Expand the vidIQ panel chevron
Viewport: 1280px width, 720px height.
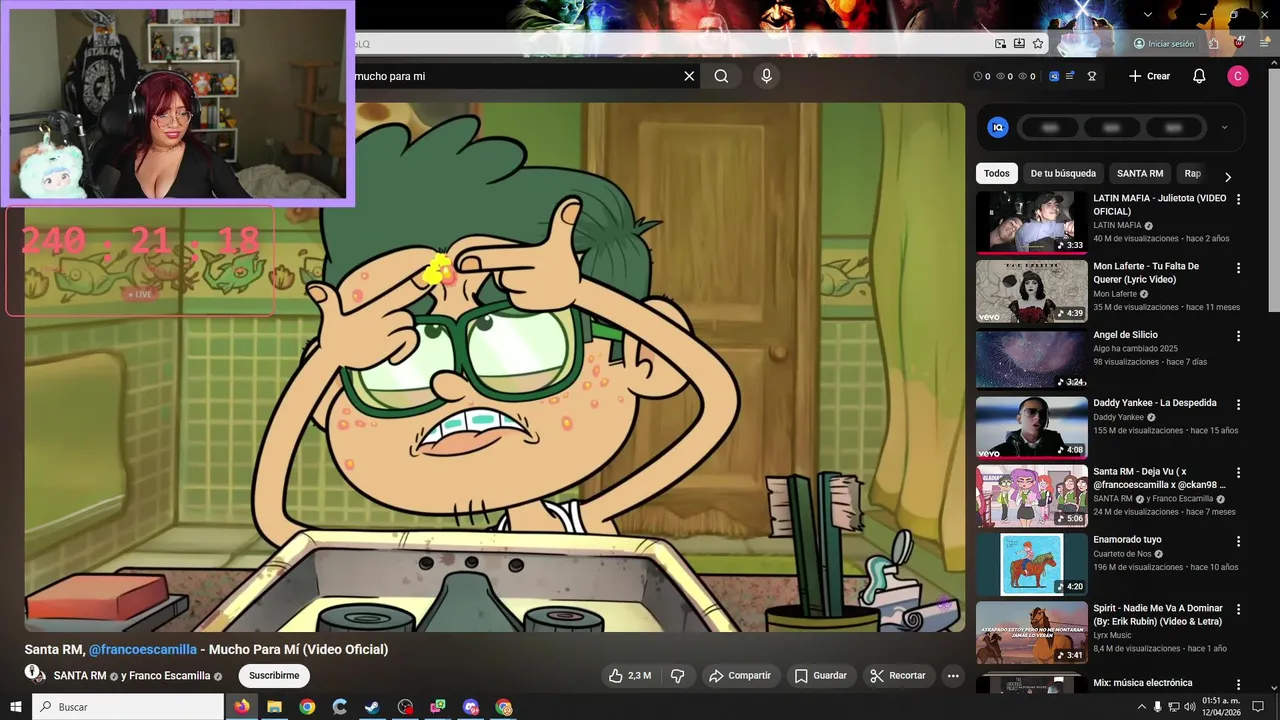pos(1224,127)
